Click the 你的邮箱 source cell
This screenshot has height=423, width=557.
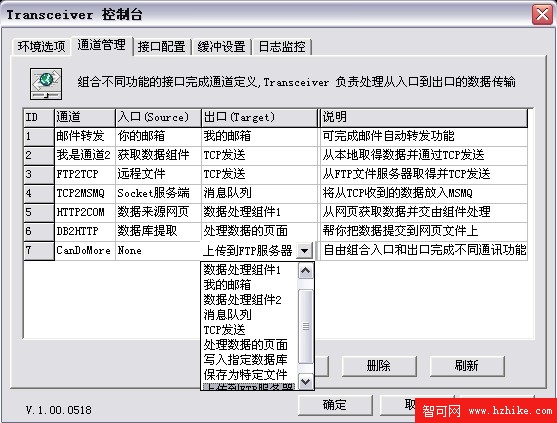pos(158,136)
